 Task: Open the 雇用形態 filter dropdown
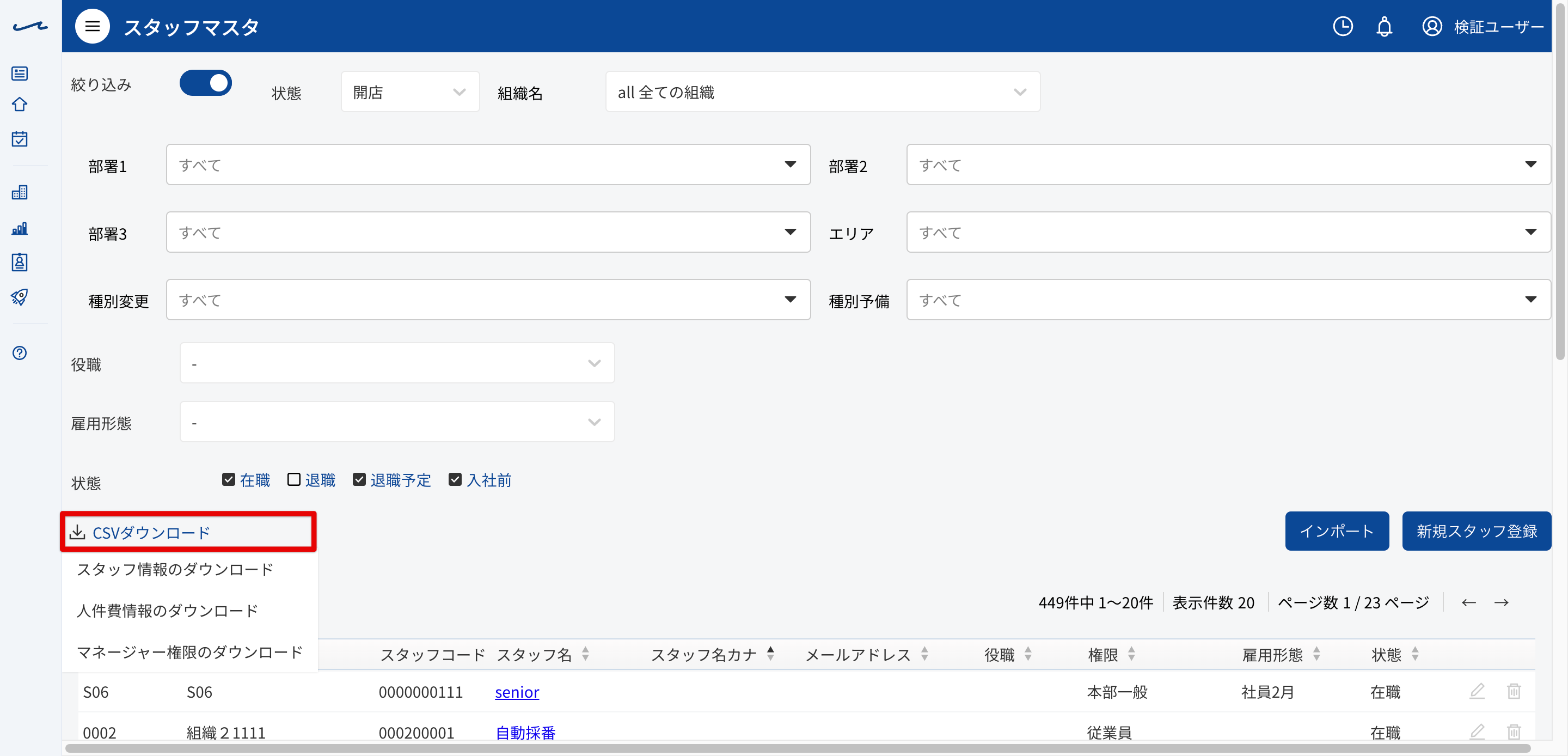(397, 422)
